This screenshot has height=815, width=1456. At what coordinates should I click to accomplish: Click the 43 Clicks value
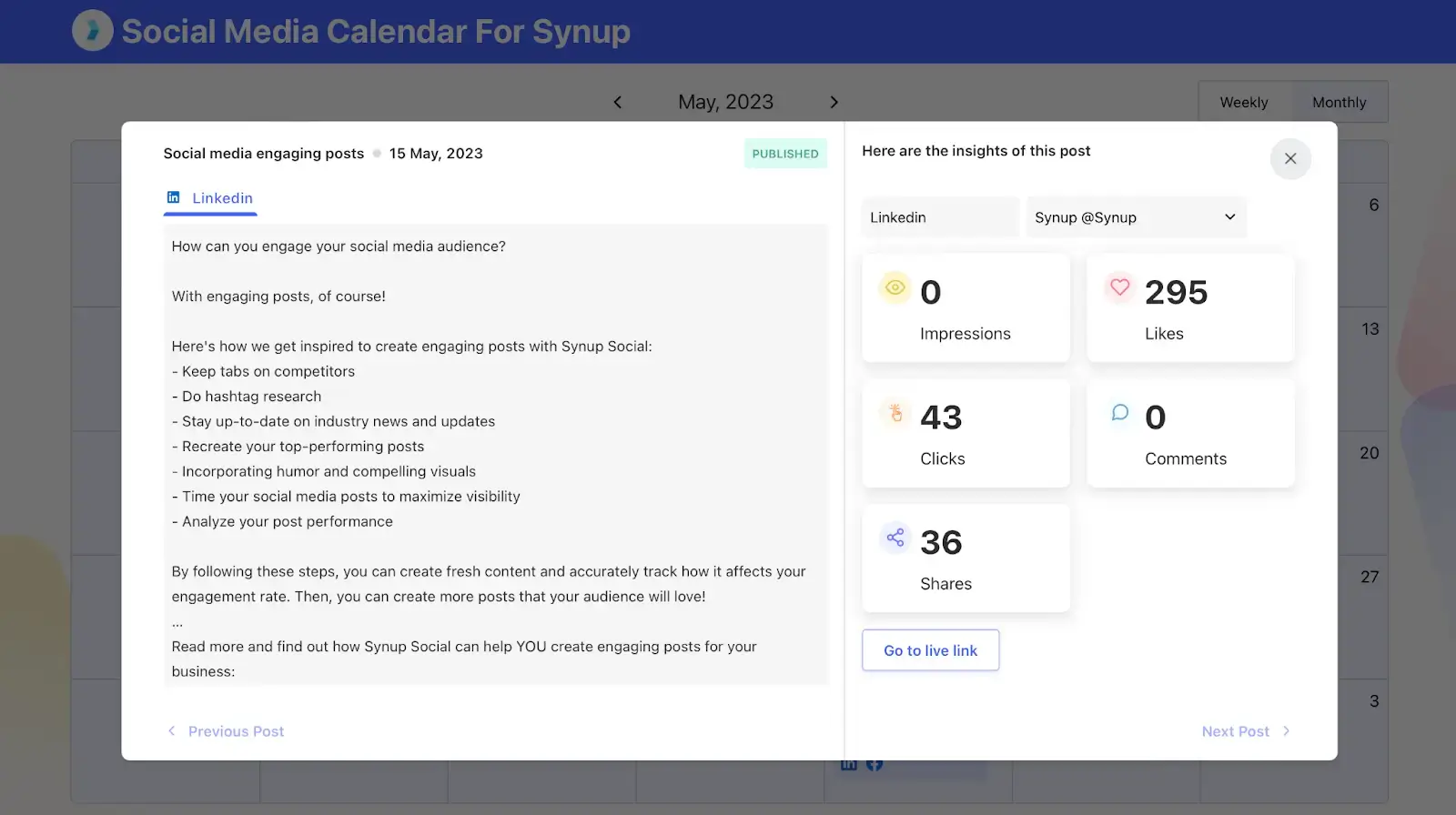point(941,418)
